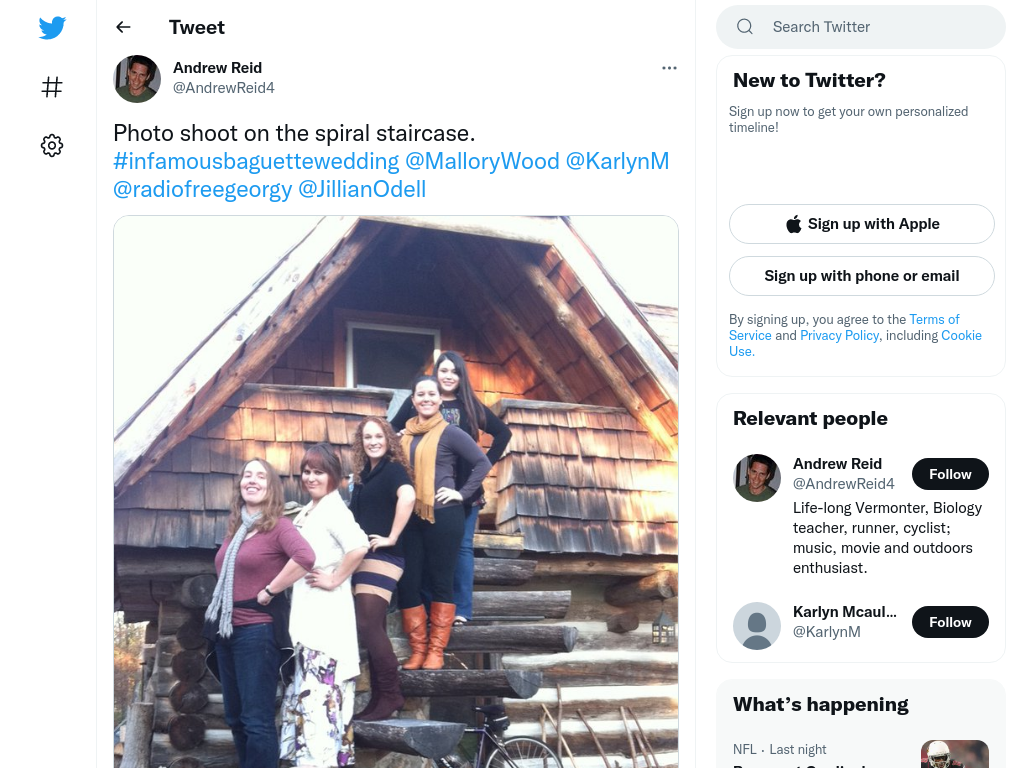The height and width of the screenshot is (768, 1024).
Task: Open the @MalloryWood mention
Action: pyautogui.click(x=482, y=161)
